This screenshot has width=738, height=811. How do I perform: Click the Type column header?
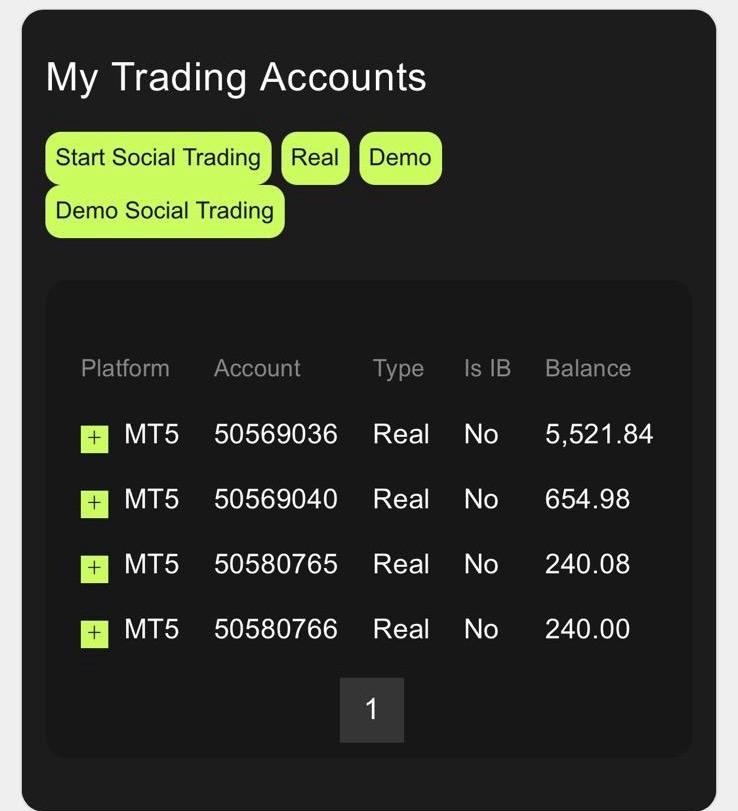pyautogui.click(x=398, y=368)
